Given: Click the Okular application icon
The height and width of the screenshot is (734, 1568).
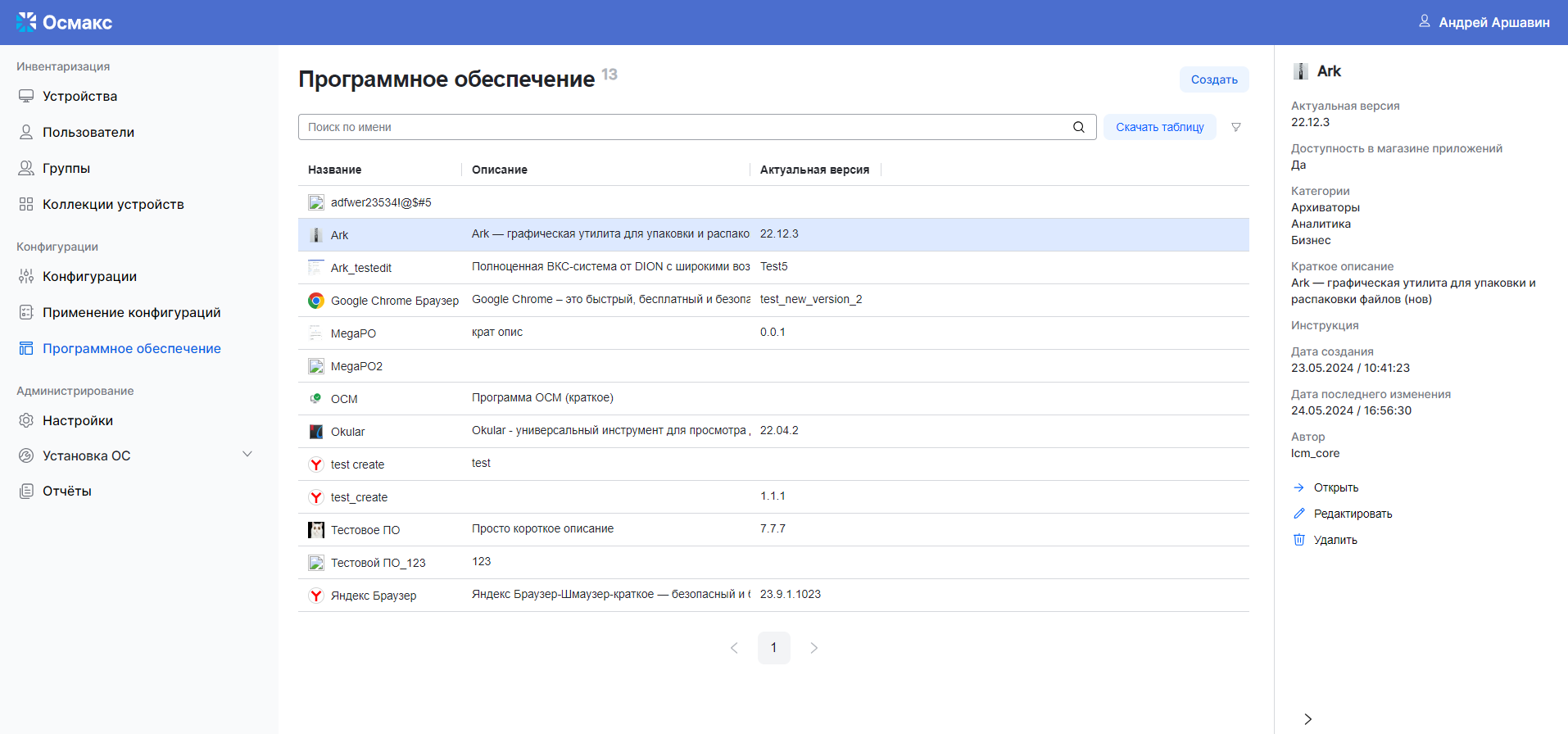Looking at the screenshot, I should pos(316,432).
